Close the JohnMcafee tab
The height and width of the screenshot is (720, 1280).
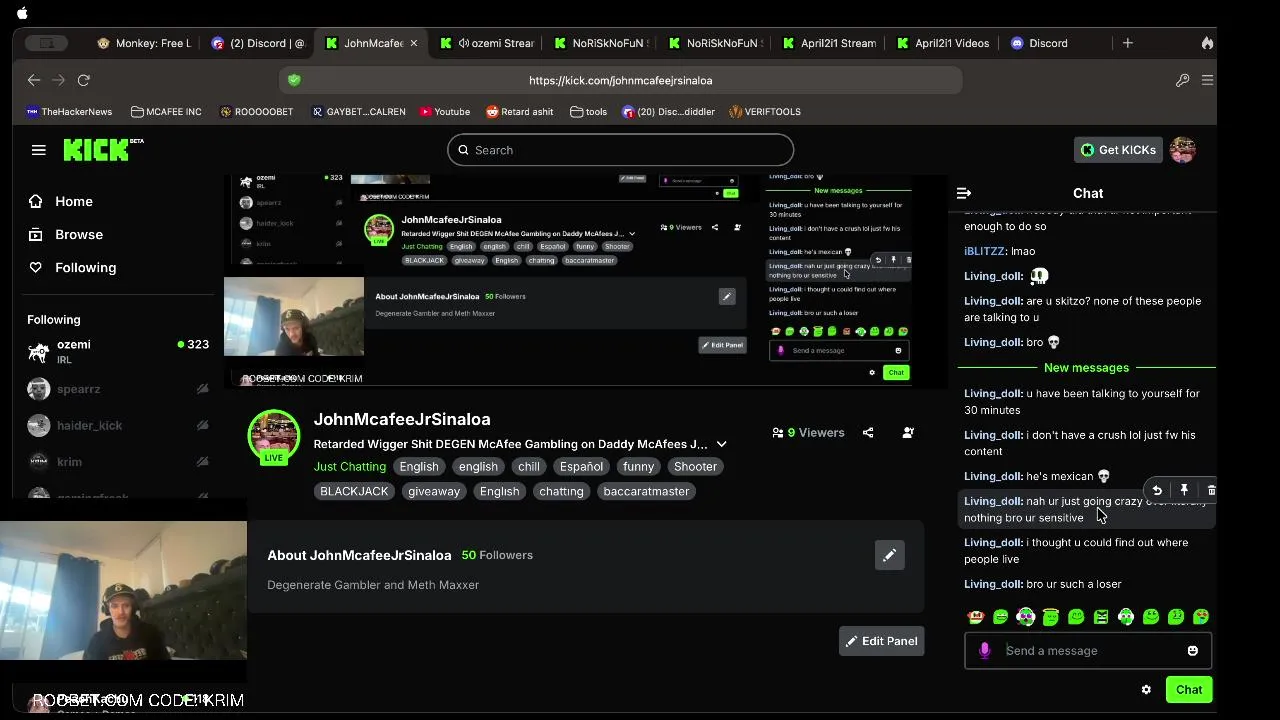coord(413,43)
